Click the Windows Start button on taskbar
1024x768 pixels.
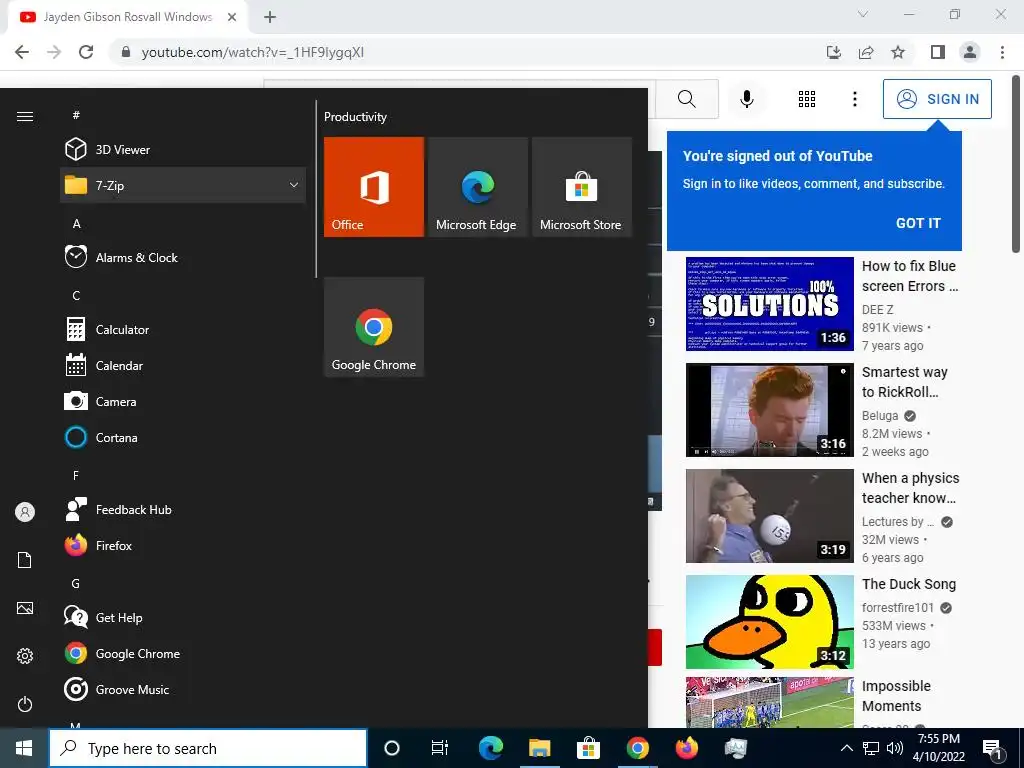(x=24, y=748)
